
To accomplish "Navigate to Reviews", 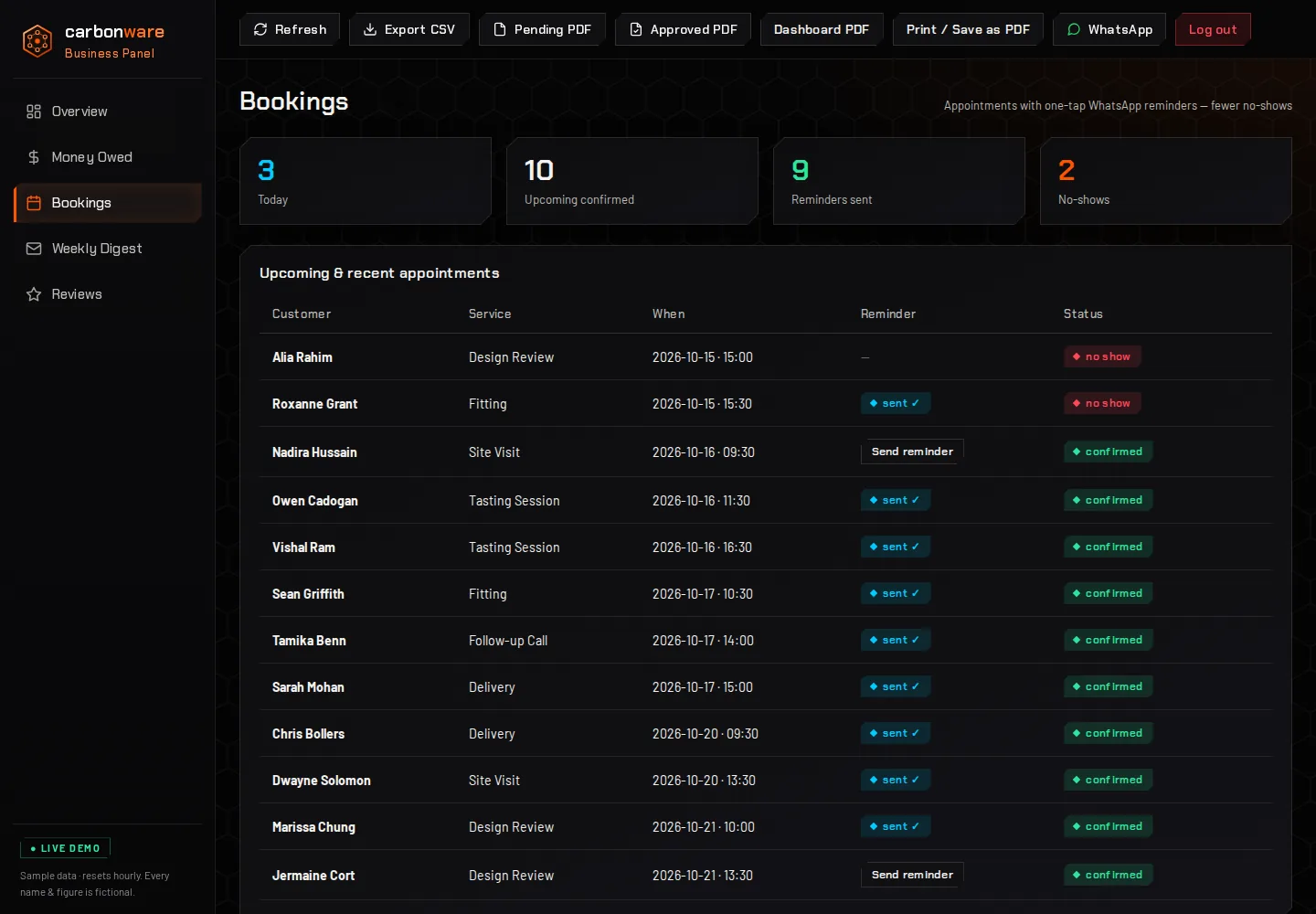I will [x=108, y=294].
